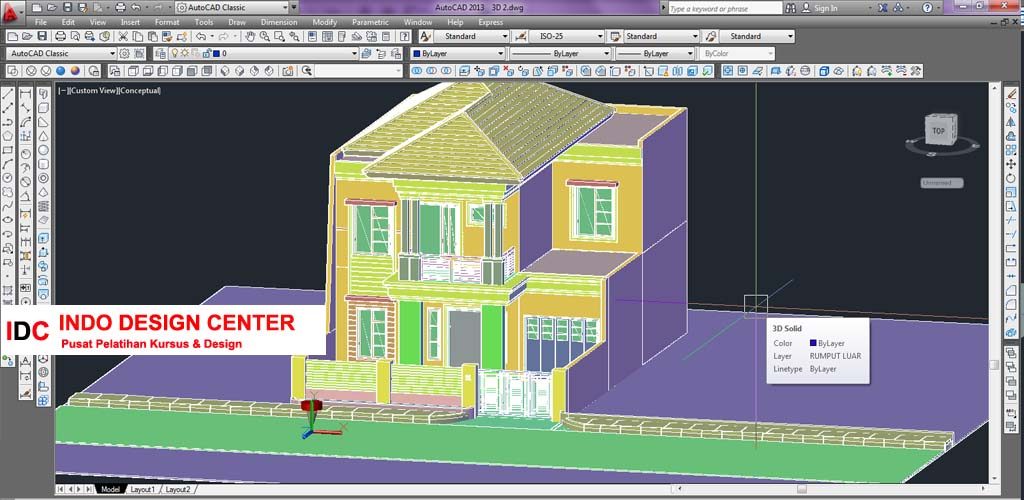Toggle the layer freeze sun icon
Viewport: 1024px width, 500px height.
coord(185,54)
